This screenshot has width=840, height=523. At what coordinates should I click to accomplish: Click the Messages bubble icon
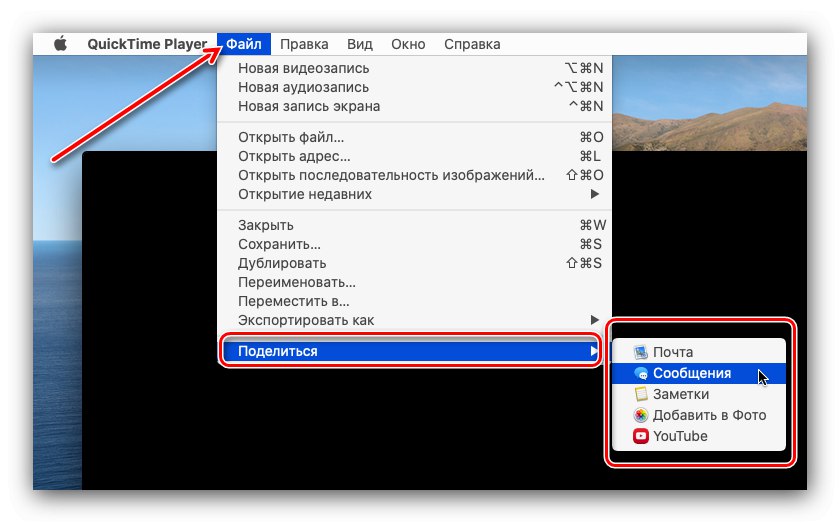[641, 373]
